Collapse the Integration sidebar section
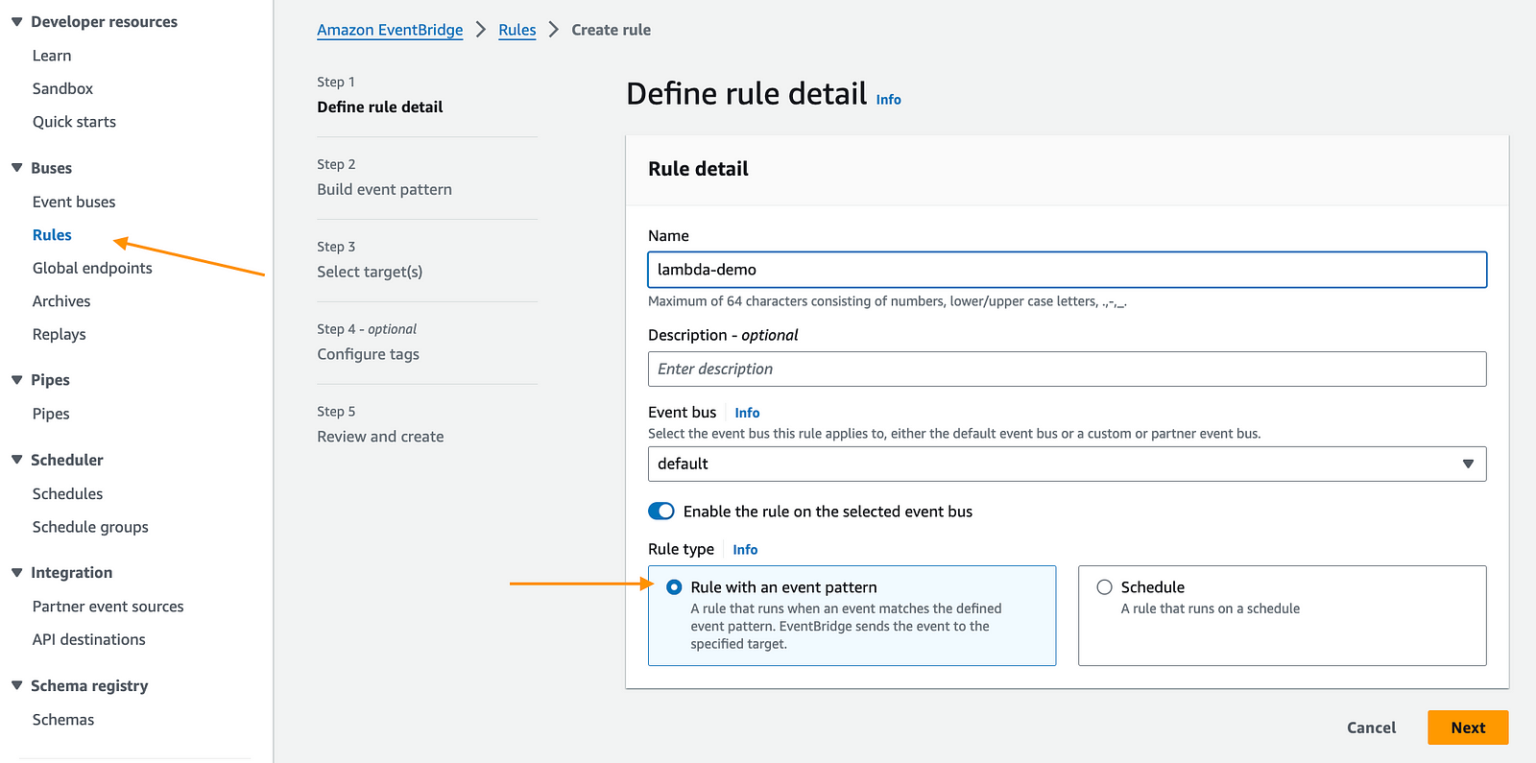 point(16,572)
